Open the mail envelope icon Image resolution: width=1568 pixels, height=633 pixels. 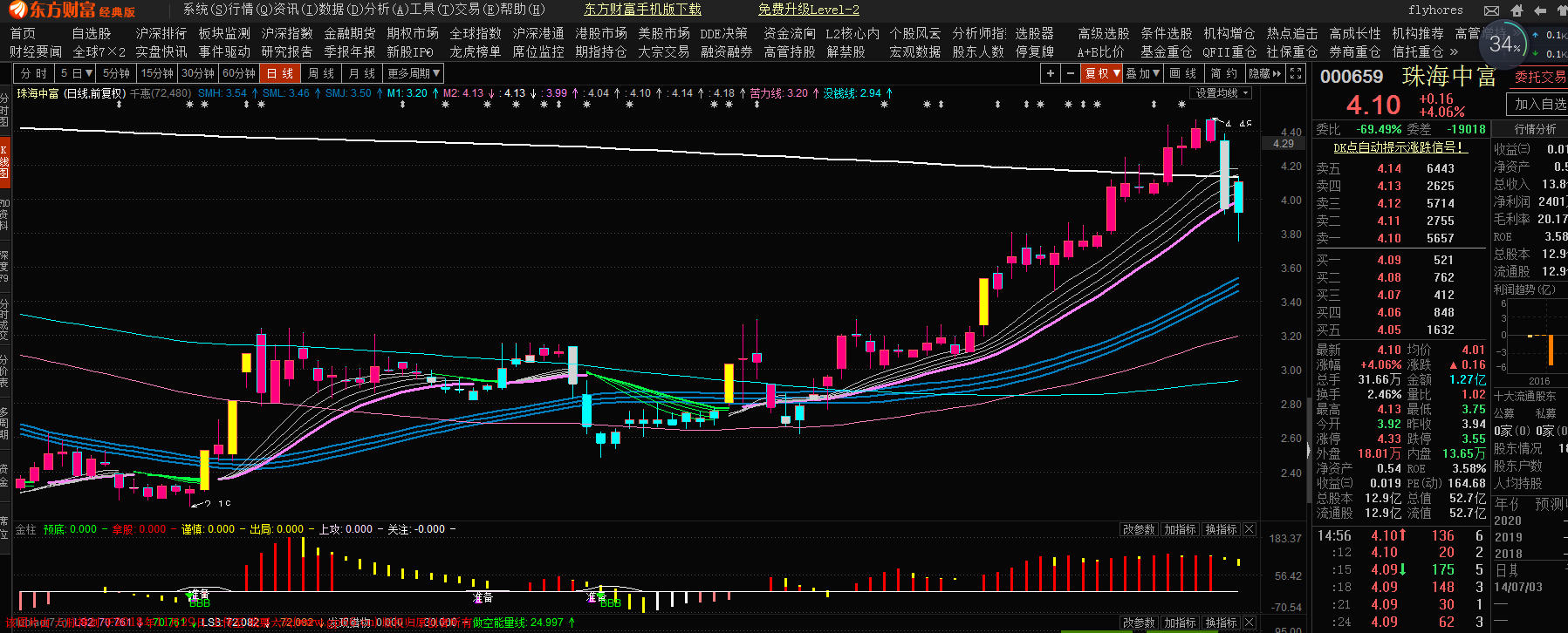pyautogui.click(x=1491, y=10)
